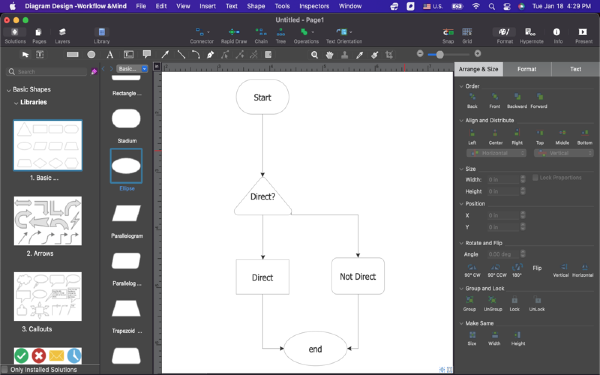Image resolution: width=600 pixels, height=375 pixels.
Task: Click the Group button
Action: point(470,303)
